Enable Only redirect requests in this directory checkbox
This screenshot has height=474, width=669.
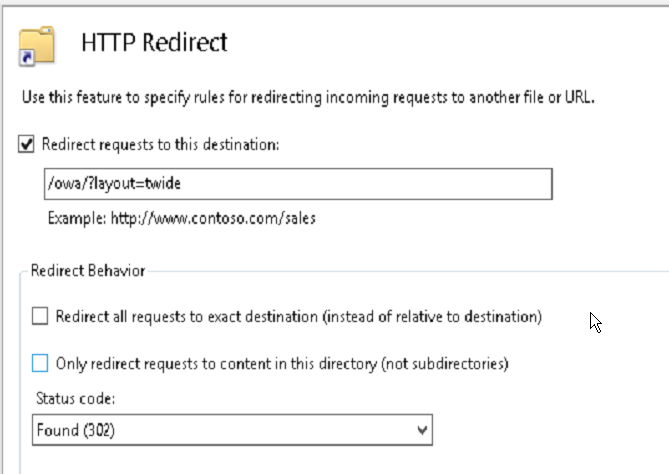pos(40,363)
